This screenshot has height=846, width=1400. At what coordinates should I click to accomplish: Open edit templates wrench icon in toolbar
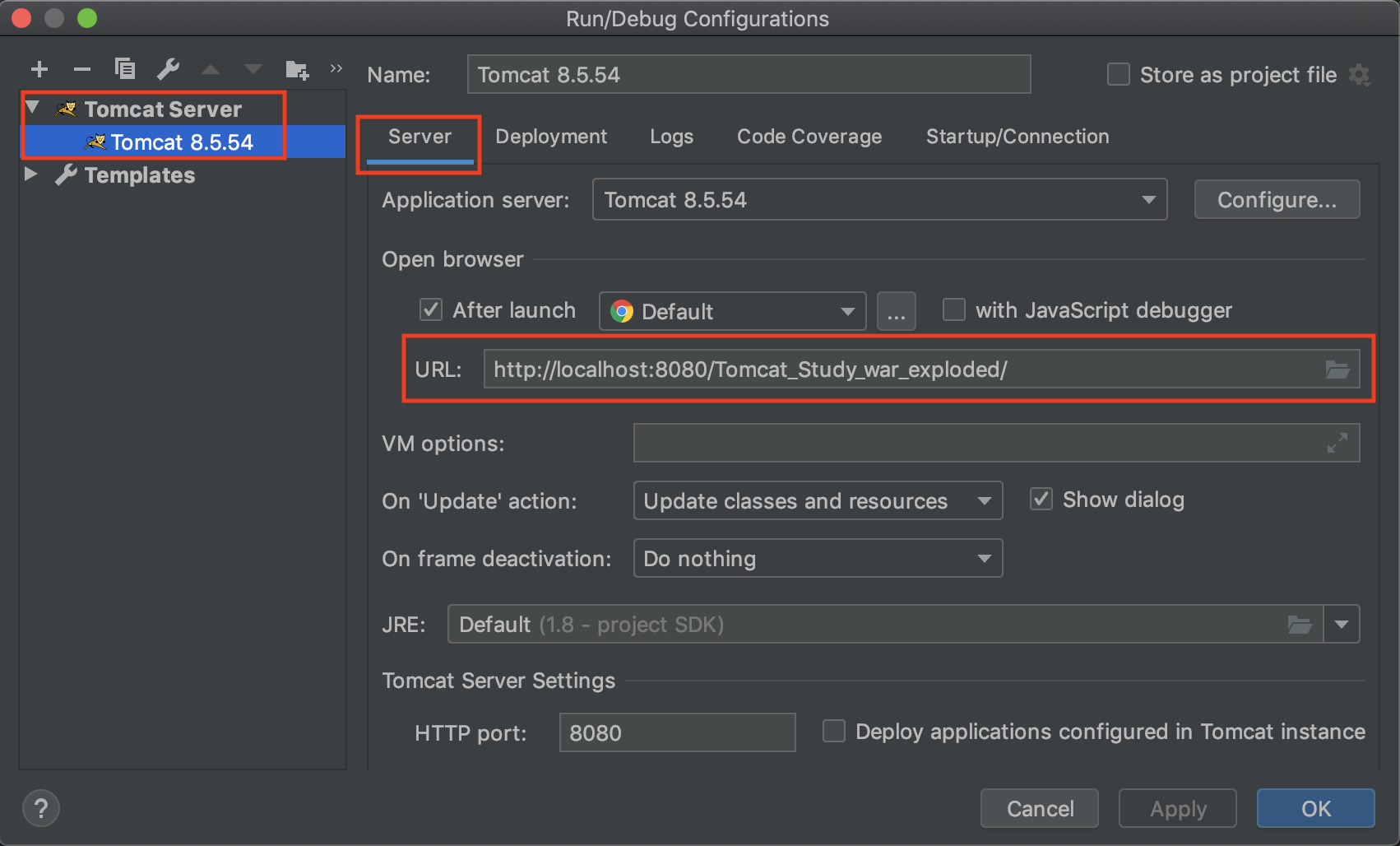[x=168, y=69]
